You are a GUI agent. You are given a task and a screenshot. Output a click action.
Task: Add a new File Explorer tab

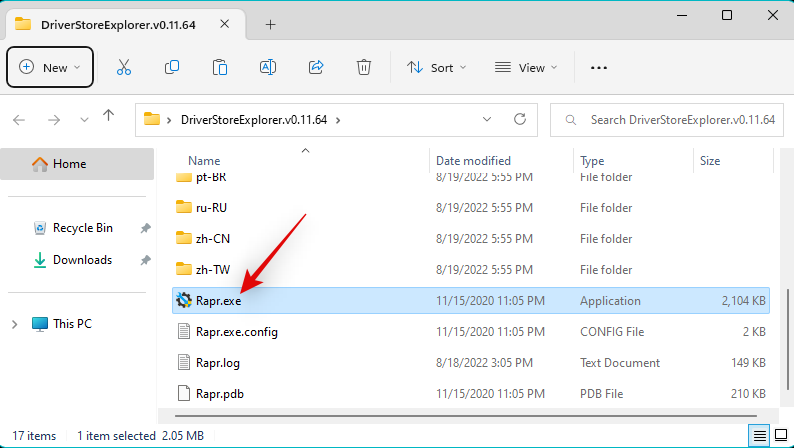[270, 24]
